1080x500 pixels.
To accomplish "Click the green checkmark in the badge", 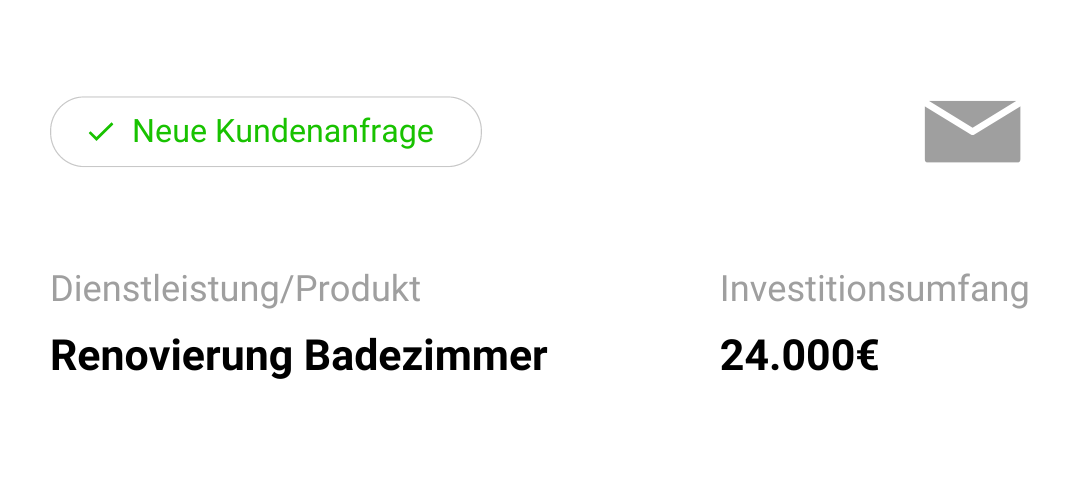I will 101,132.
